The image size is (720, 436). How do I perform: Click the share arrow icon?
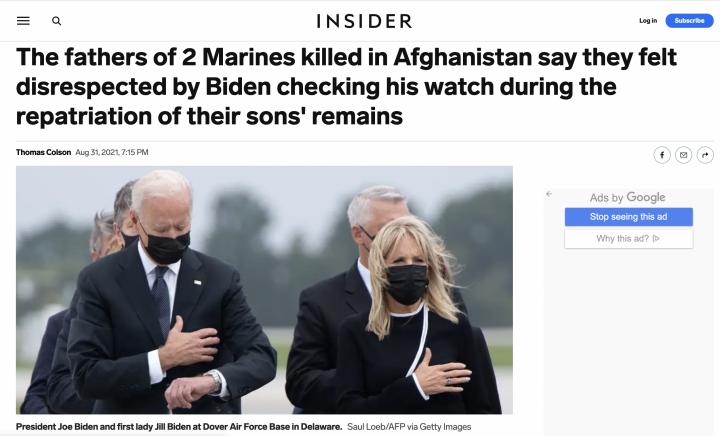(x=705, y=155)
